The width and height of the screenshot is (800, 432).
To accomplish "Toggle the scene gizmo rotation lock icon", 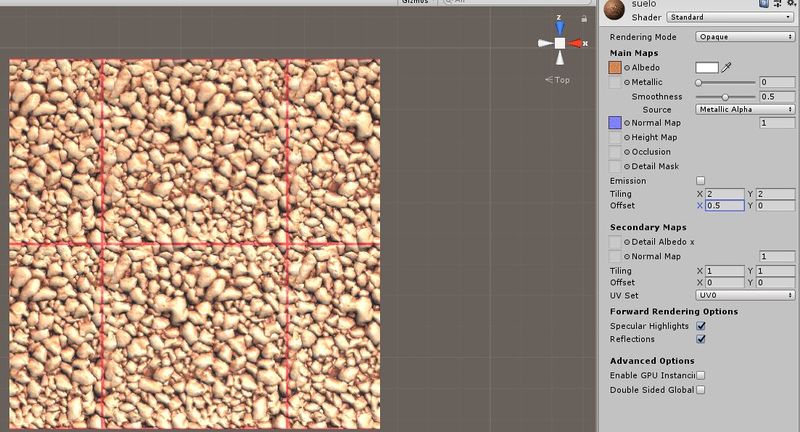I will (584, 19).
